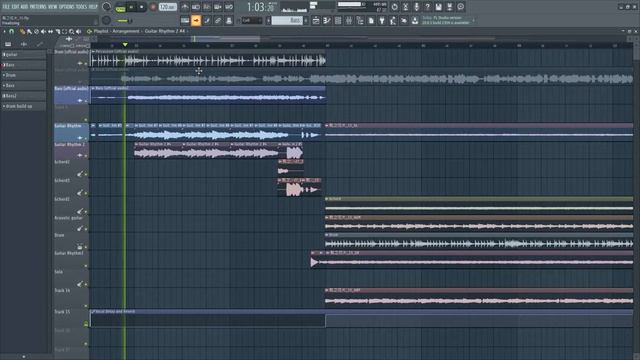Open the channel rack view icon
Screen dimensions: 640x360
coord(338,20)
